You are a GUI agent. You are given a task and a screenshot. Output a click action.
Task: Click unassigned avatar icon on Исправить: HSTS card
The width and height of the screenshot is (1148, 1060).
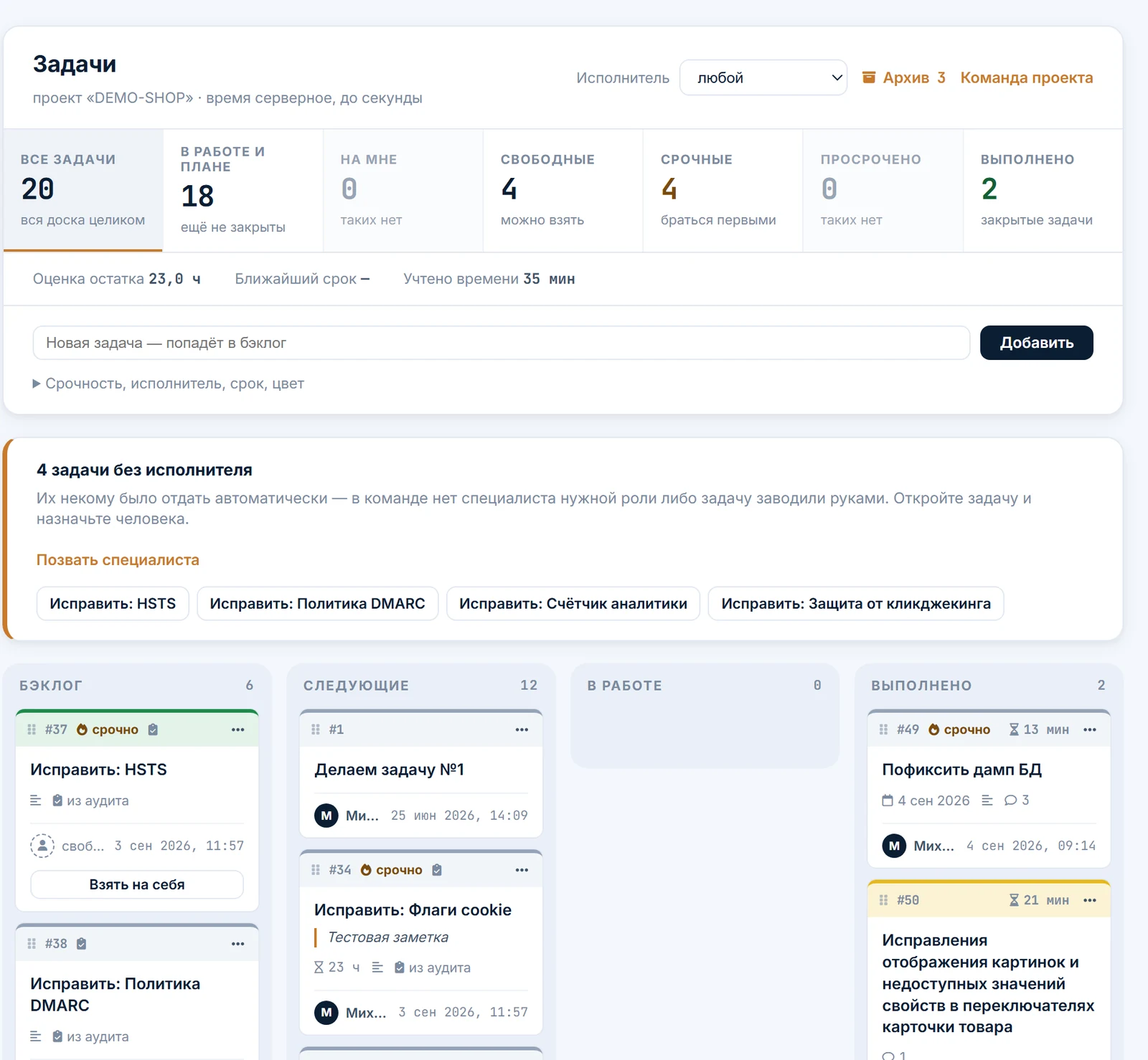[42, 846]
